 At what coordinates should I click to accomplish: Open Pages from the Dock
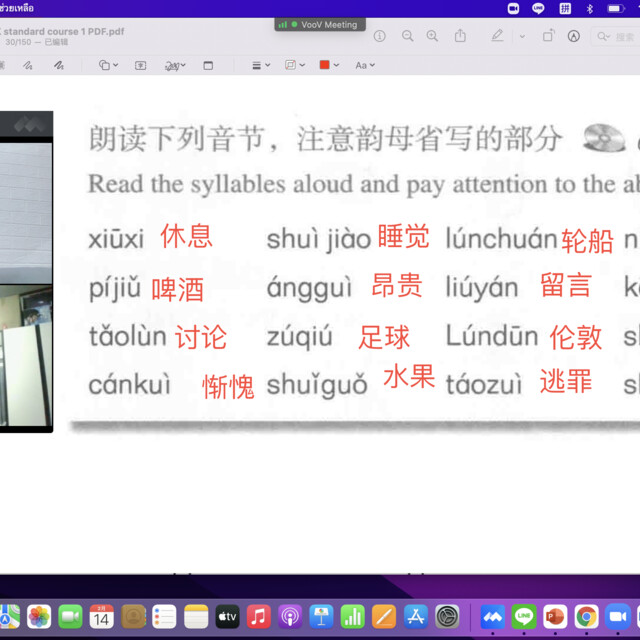point(384,616)
